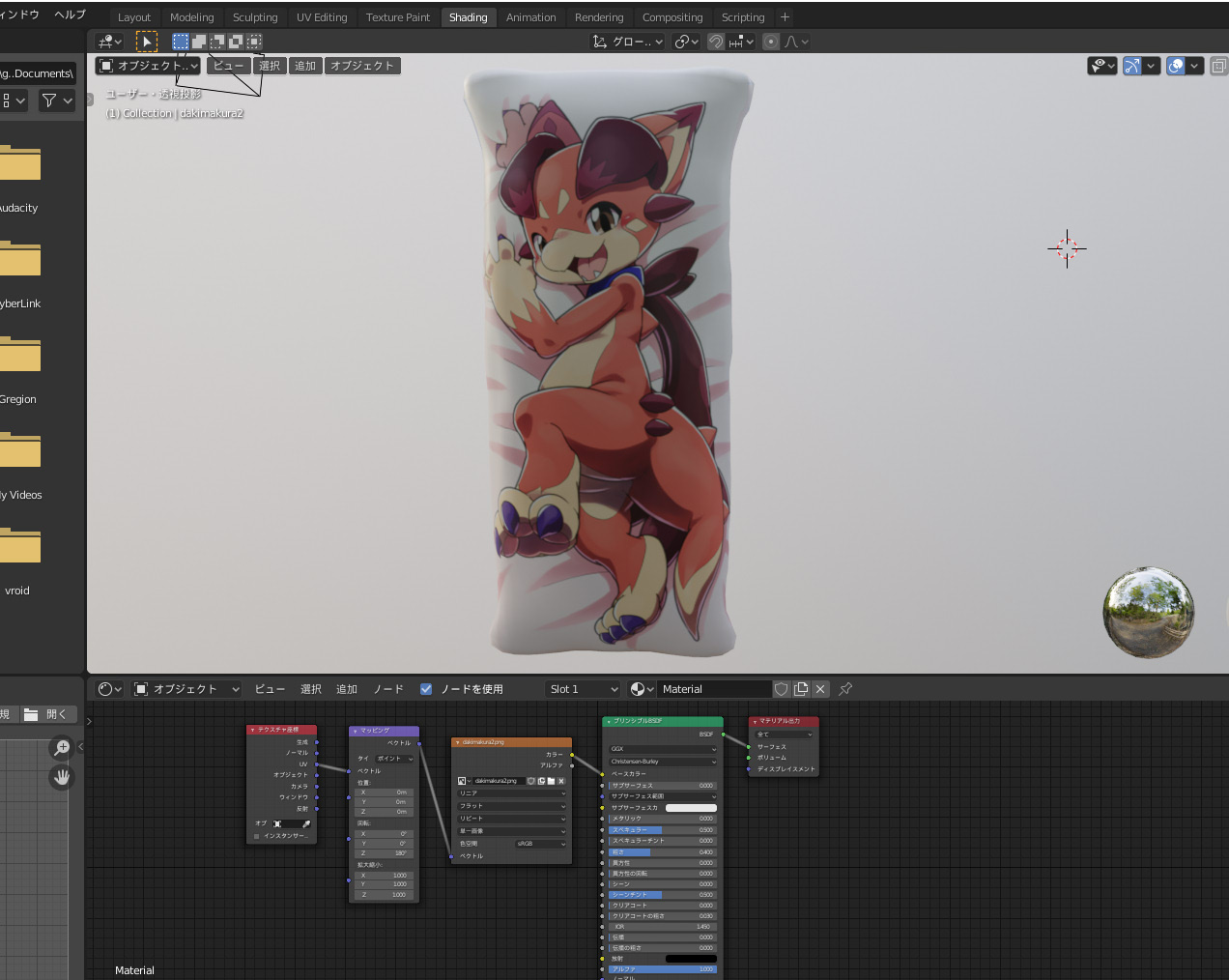Add a new workspace with the plus icon
The image size is (1229, 980).
point(786,17)
